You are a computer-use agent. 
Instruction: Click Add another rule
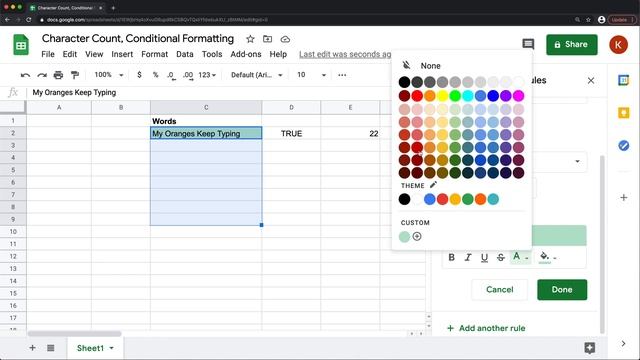point(486,328)
